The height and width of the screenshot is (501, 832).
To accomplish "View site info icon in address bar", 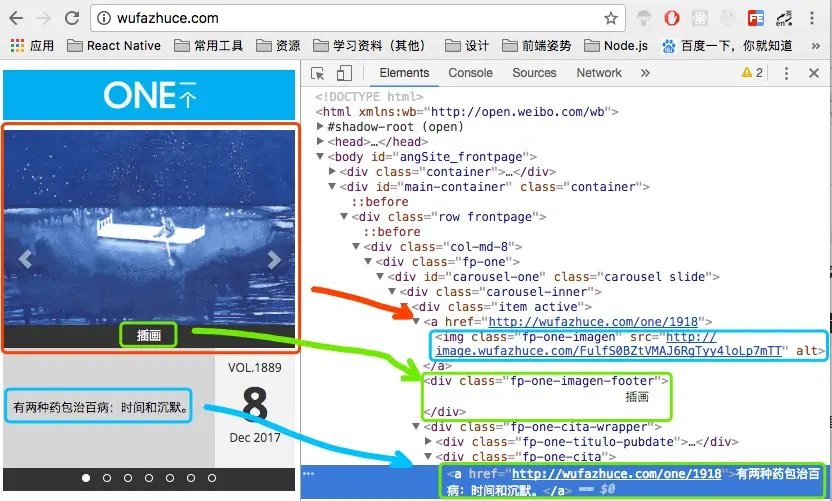I will 104,19.
